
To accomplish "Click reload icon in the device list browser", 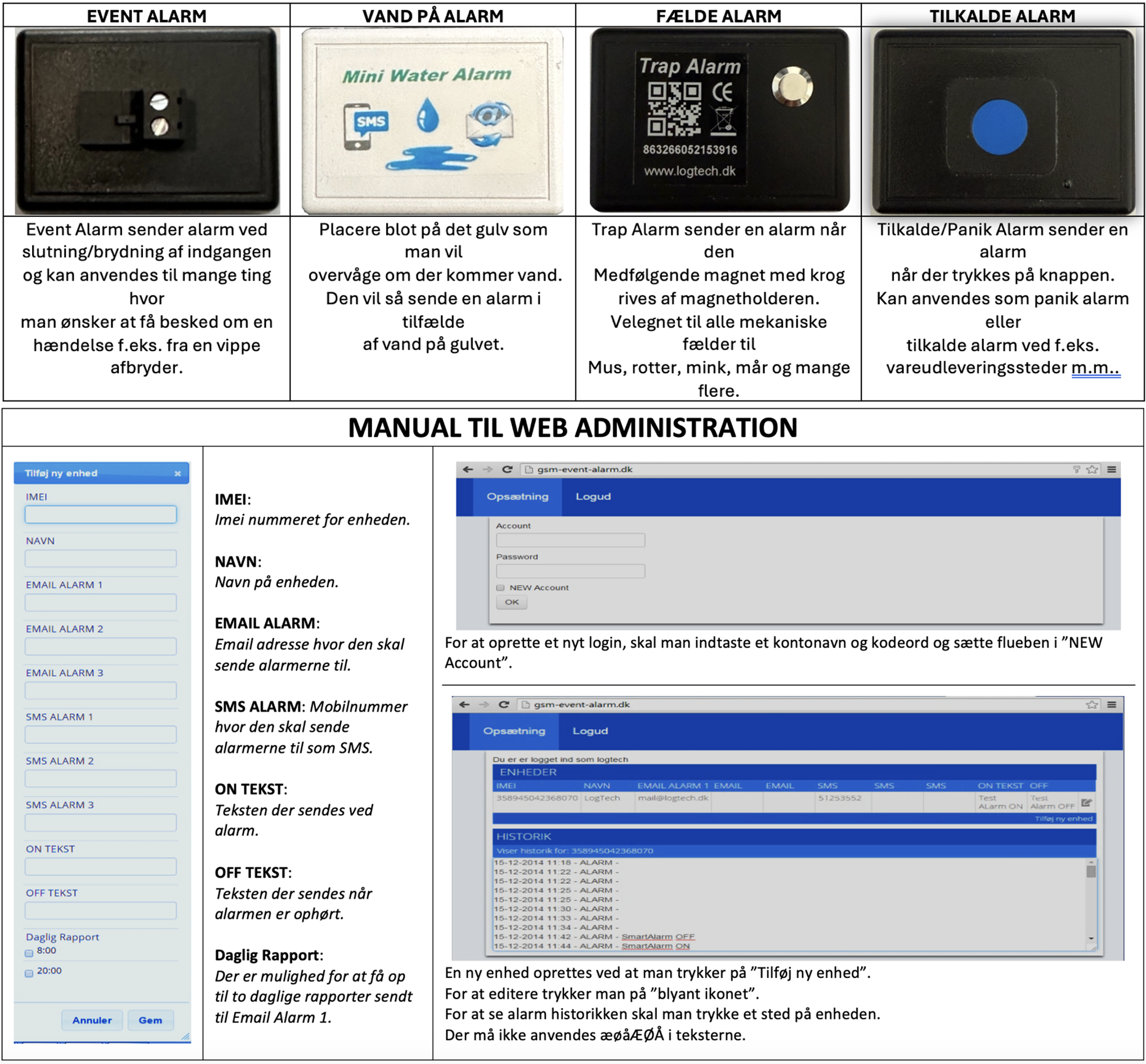I will [x=503, y=704].
